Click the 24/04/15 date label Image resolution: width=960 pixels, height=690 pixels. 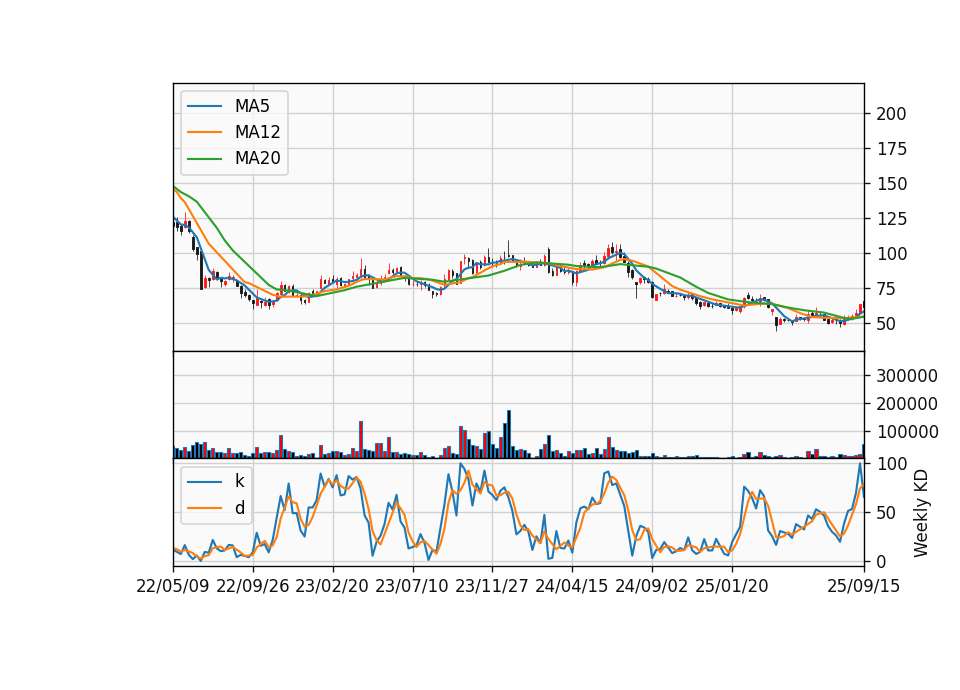click(572, 586)
